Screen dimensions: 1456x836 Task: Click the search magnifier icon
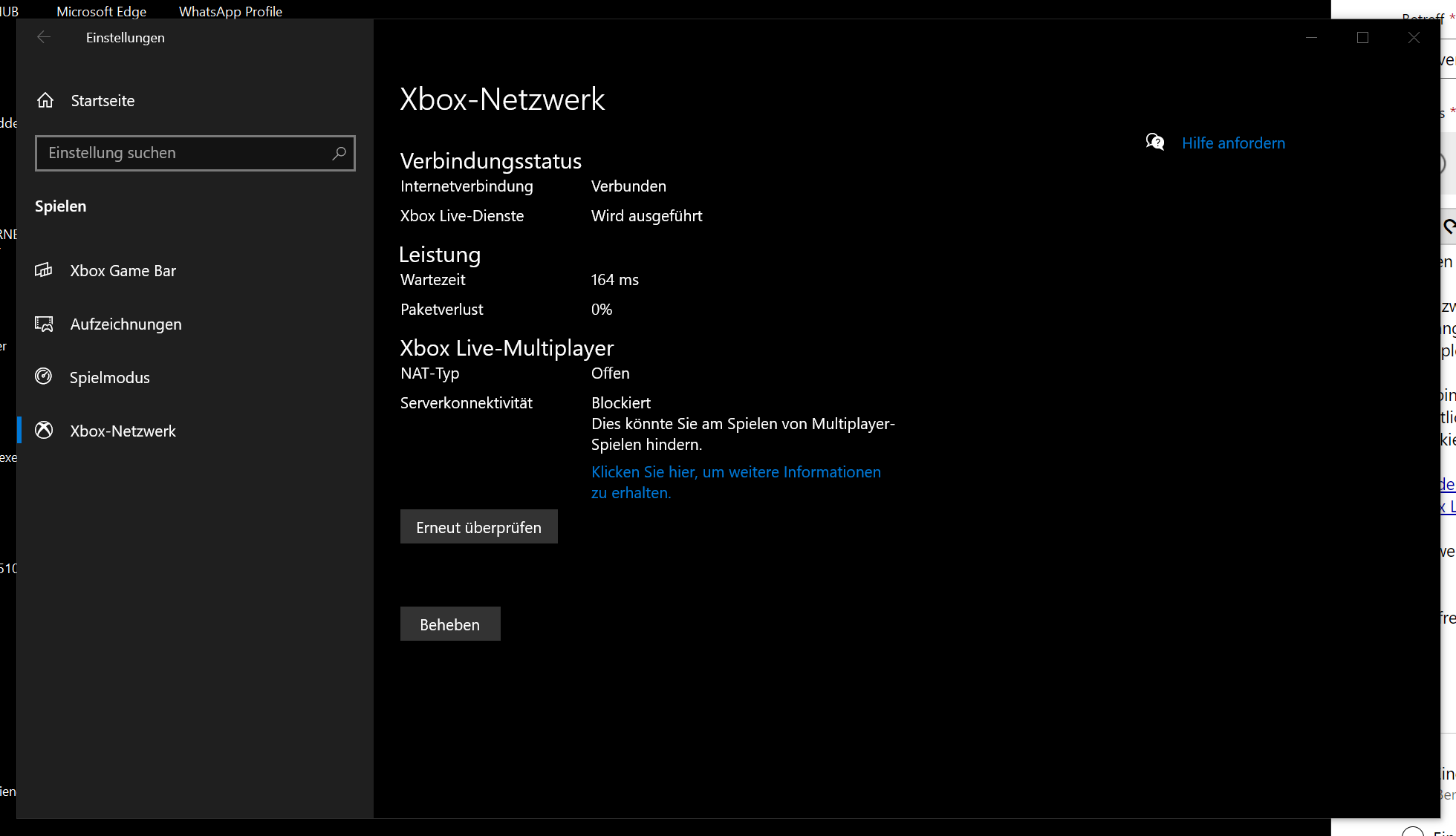click(339, 153)
